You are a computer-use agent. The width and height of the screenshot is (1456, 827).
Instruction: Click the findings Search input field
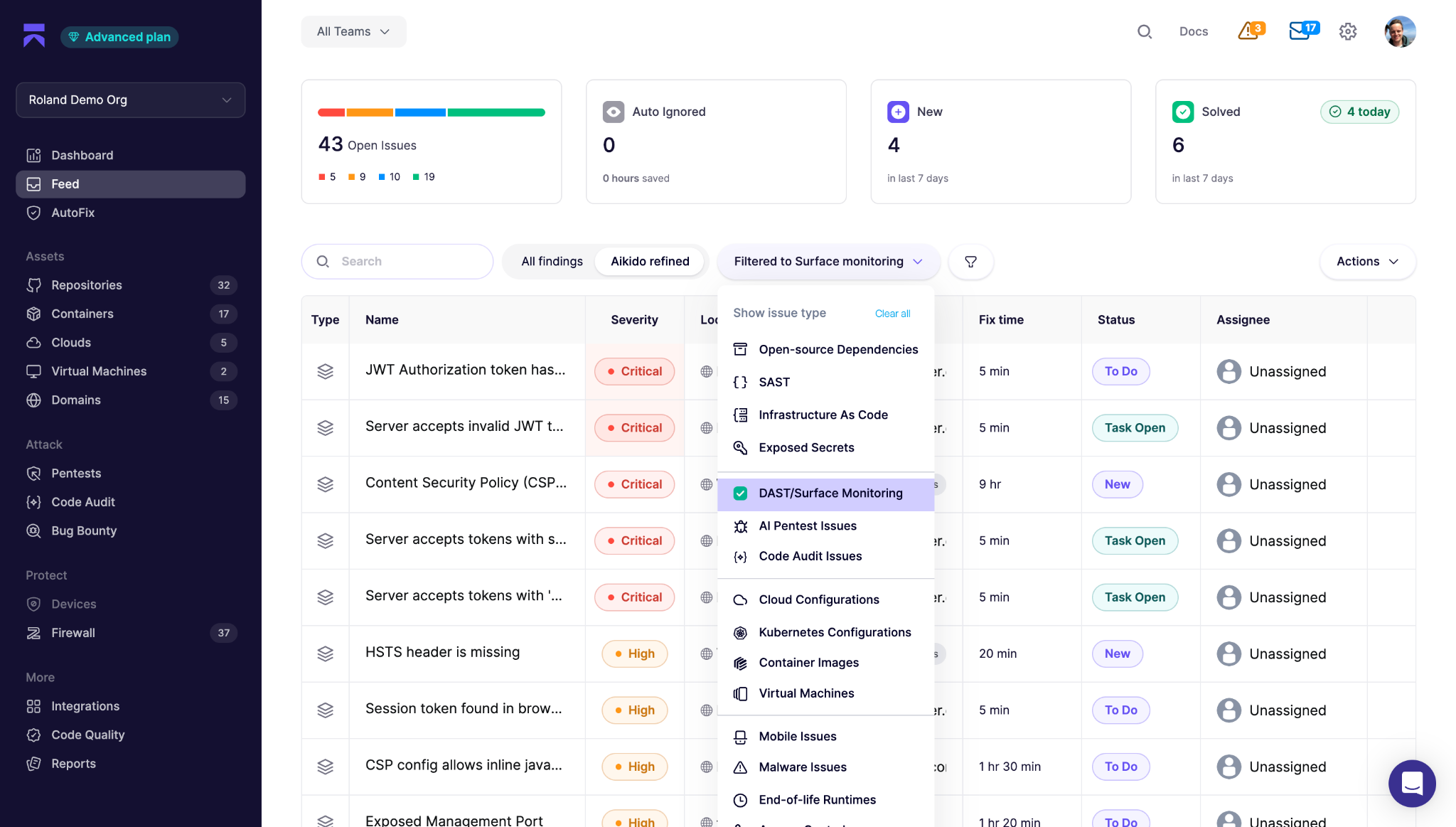coord(397,262)
